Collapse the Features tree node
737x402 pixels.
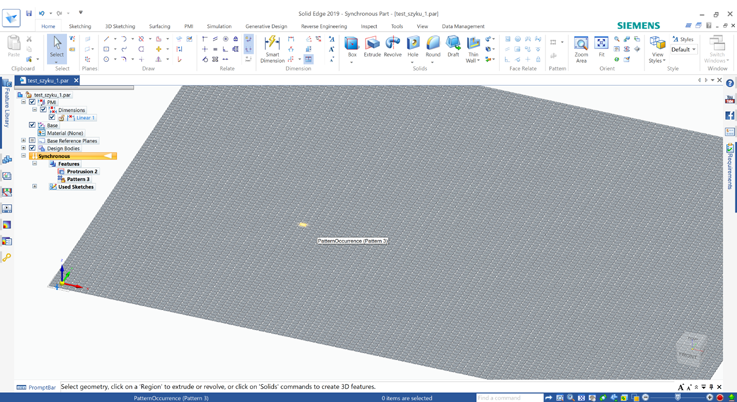point(34,164)
